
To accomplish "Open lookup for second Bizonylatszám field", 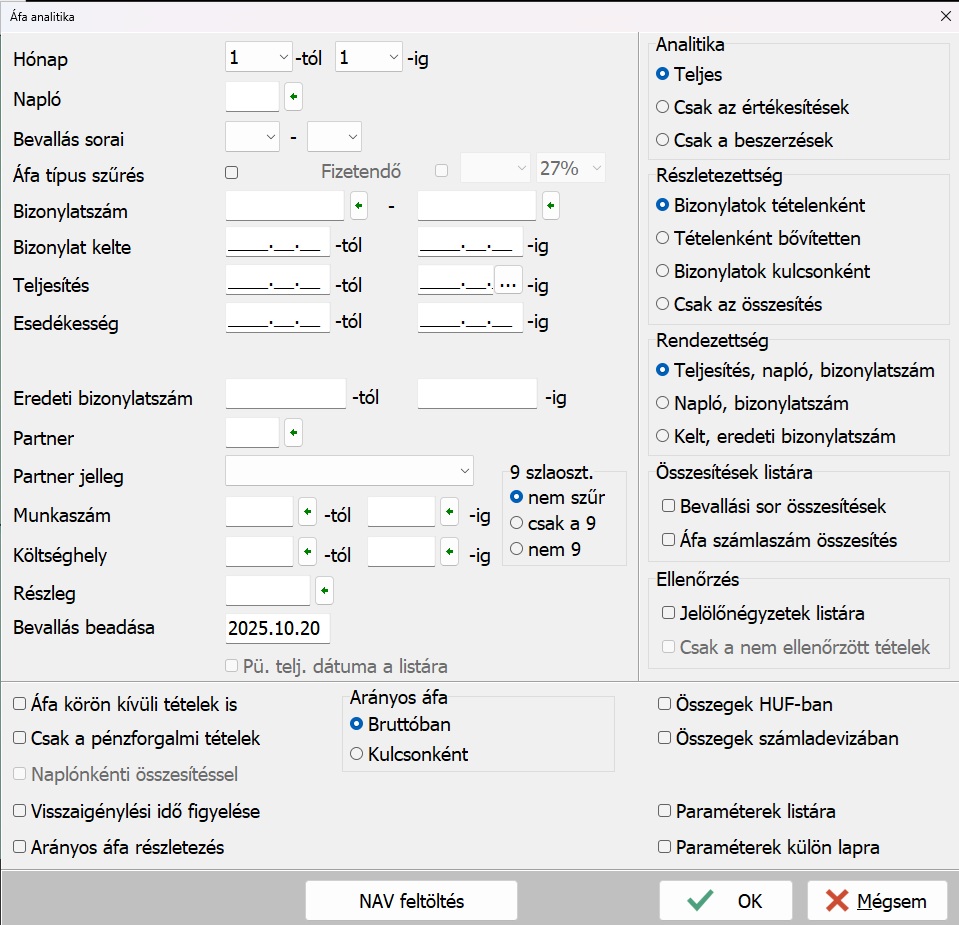I will click(550, 206).
